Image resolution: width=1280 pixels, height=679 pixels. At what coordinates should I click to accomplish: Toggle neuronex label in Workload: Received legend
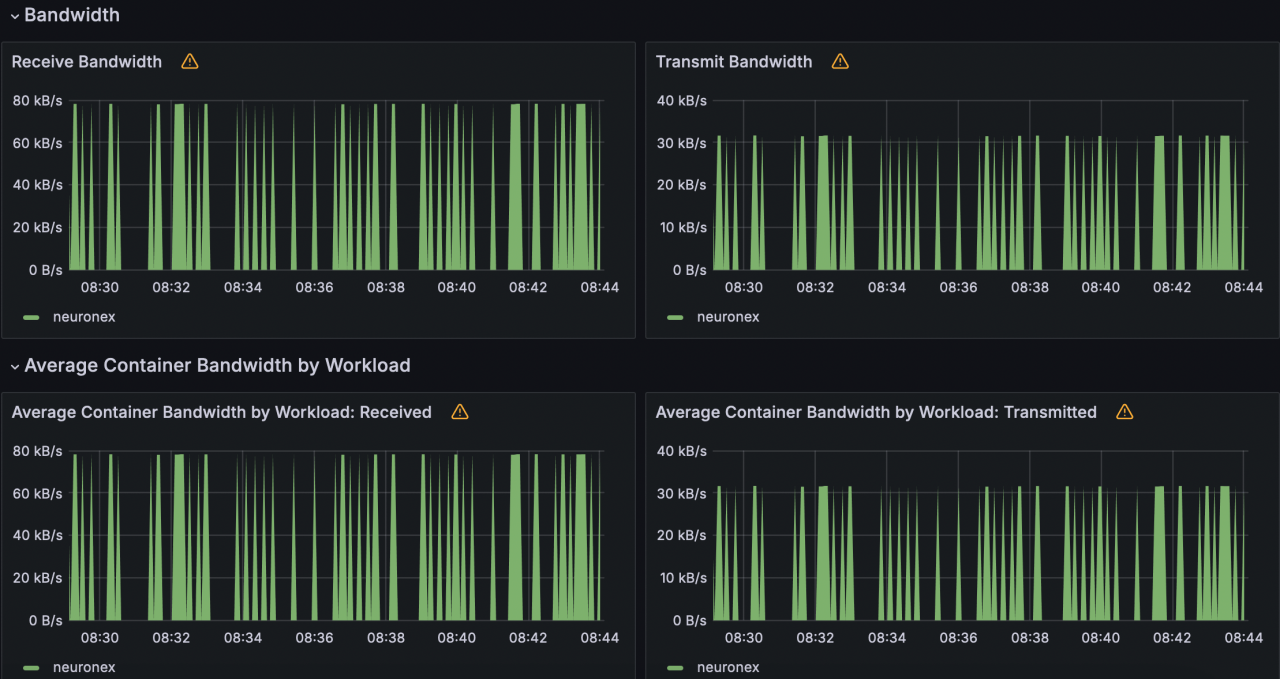click(x=84, y=667)
